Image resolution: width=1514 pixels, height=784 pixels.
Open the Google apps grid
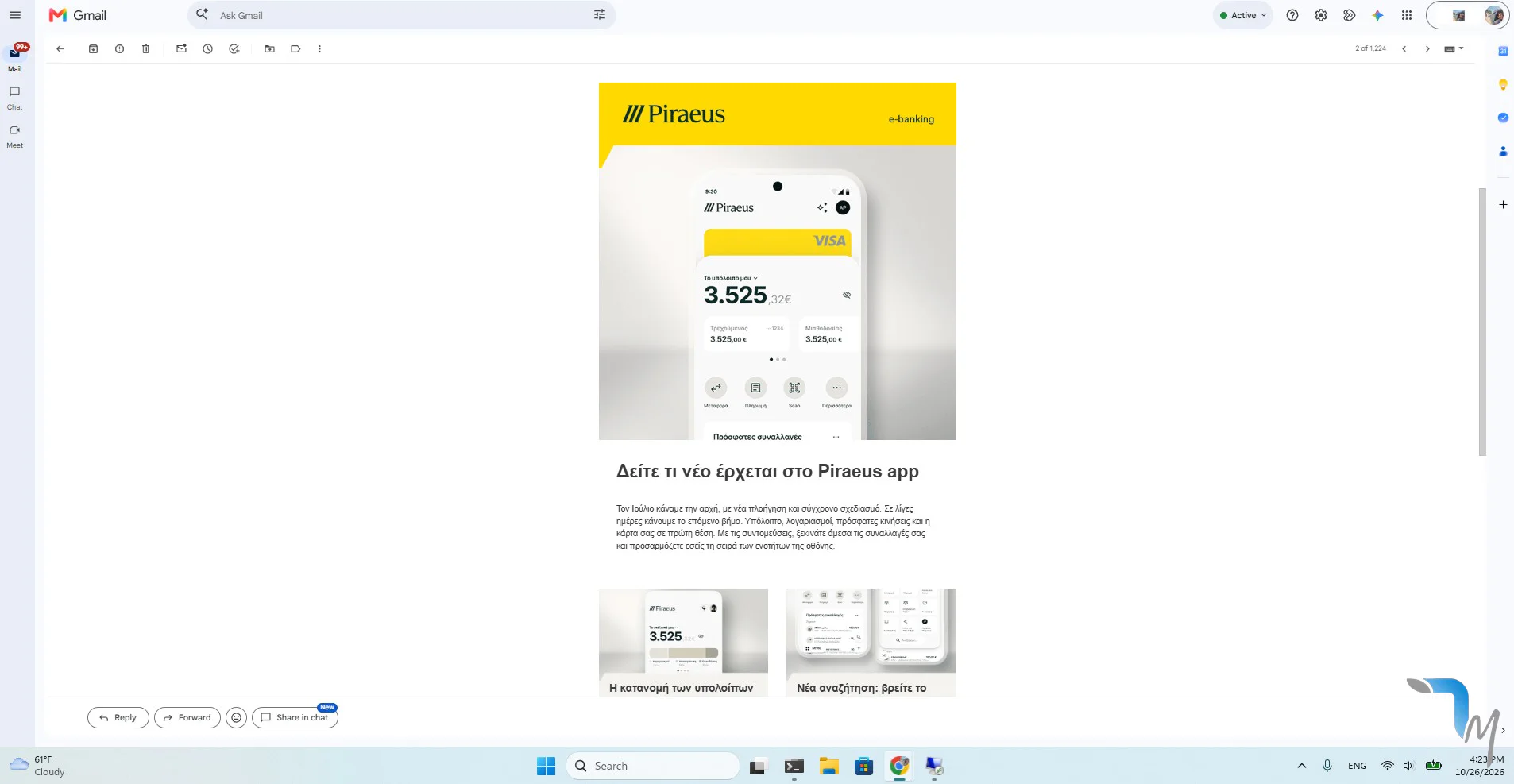(x=1407, y=15)
